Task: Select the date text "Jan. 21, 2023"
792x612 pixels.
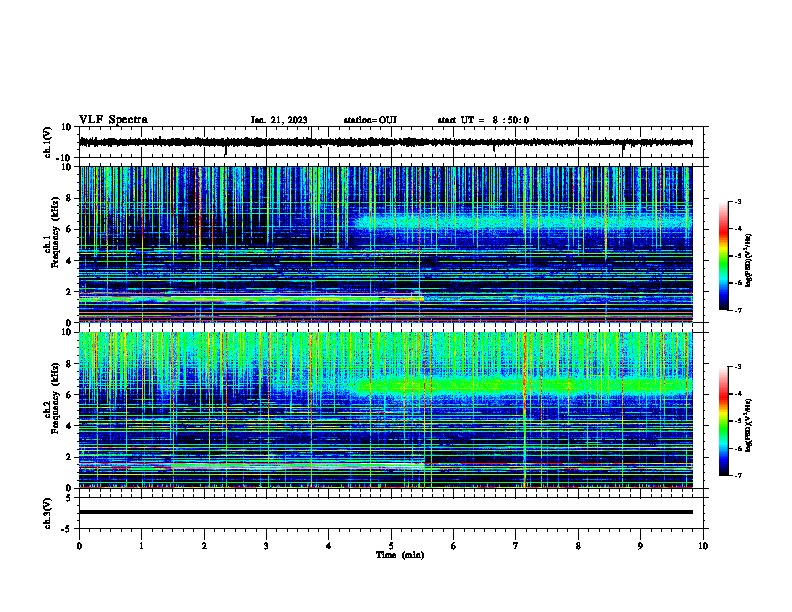Action: [x=279, y=120]
